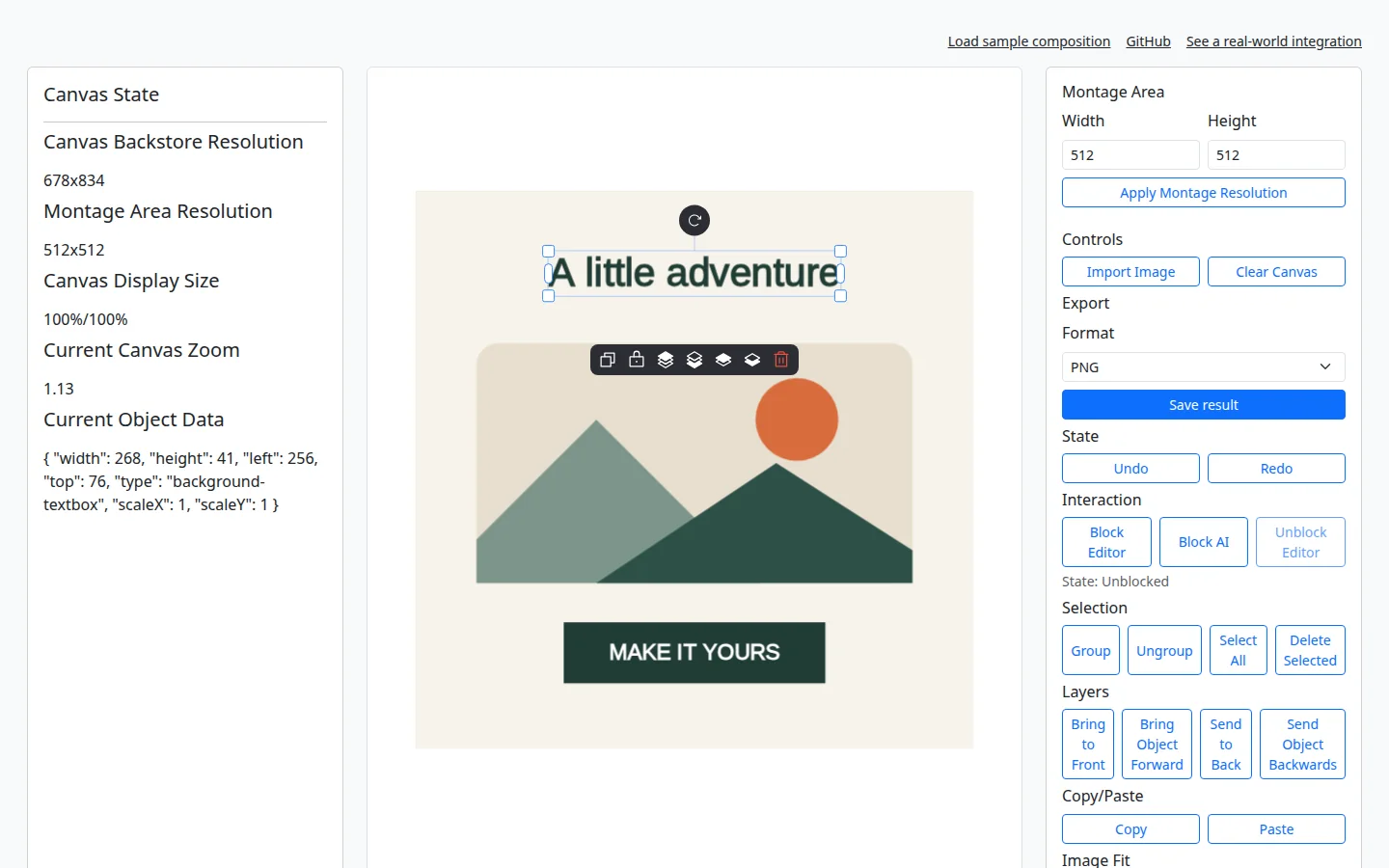1389x868 pixels.
Task: Click the duplicate icon in the floating toolbar
Action: pos(608,360)
